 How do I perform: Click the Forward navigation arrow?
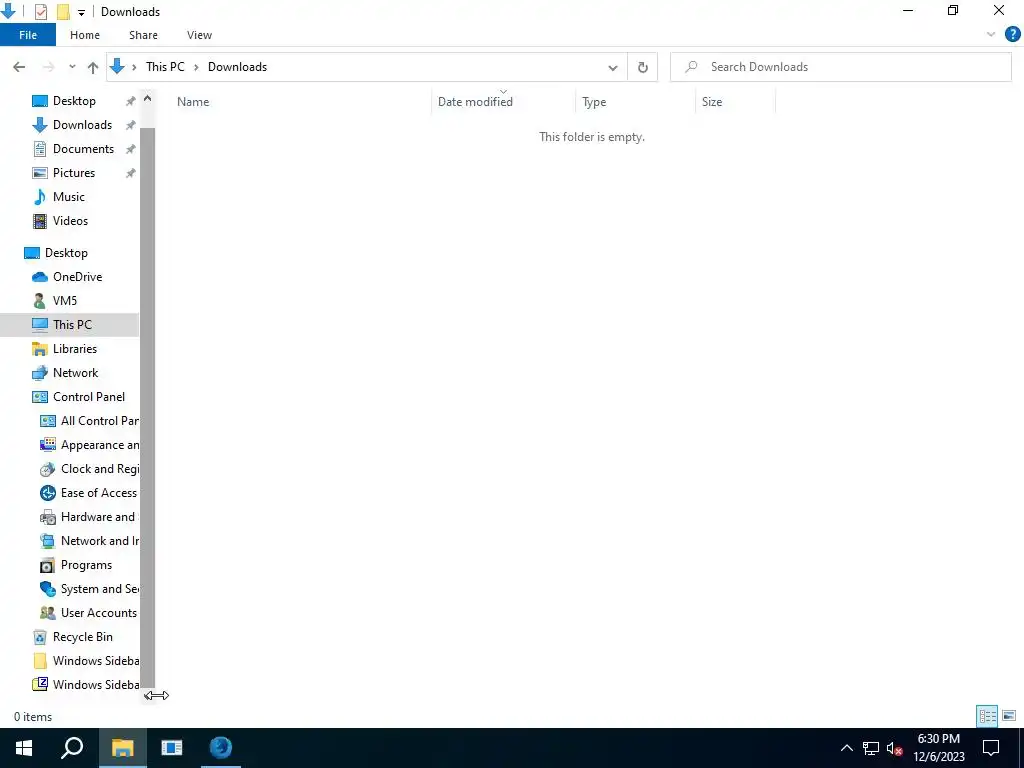(x=48, y=67)
